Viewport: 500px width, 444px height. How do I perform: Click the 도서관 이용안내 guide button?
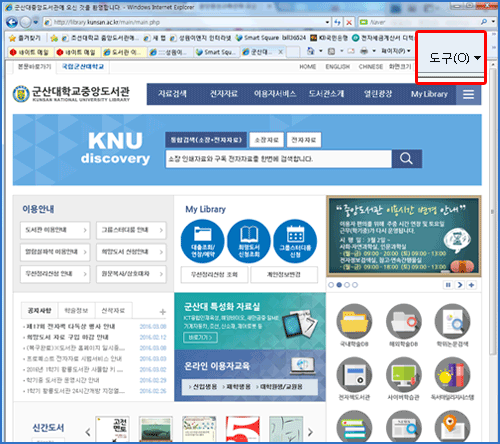(55, 230)
